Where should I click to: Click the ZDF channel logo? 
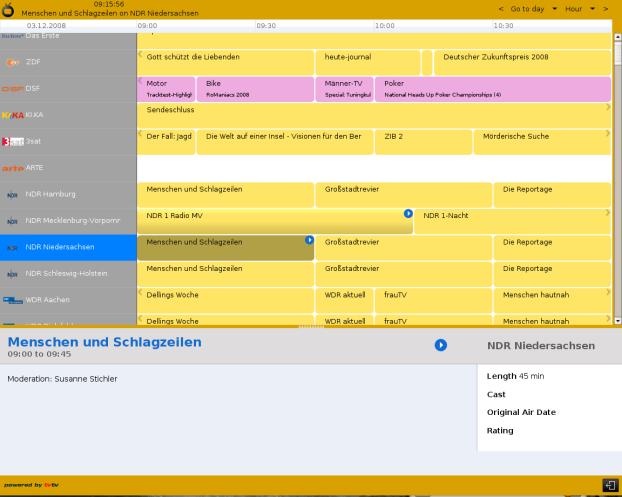(x=12, y=62)
